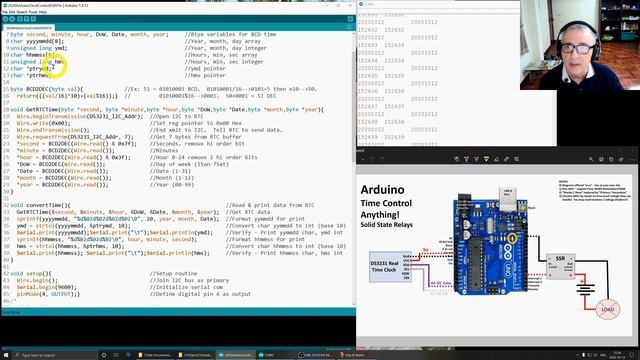Click Undo arrow in Snip & Sketch
640x360 pixels.
(x=372, y=159)
